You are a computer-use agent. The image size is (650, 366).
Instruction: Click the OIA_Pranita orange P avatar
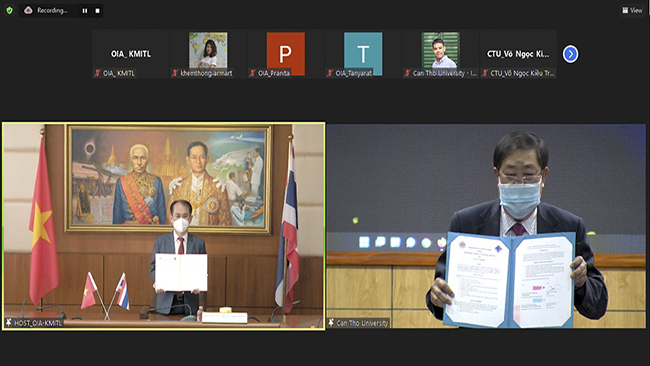pyautogui.click(x=286, y=54)
